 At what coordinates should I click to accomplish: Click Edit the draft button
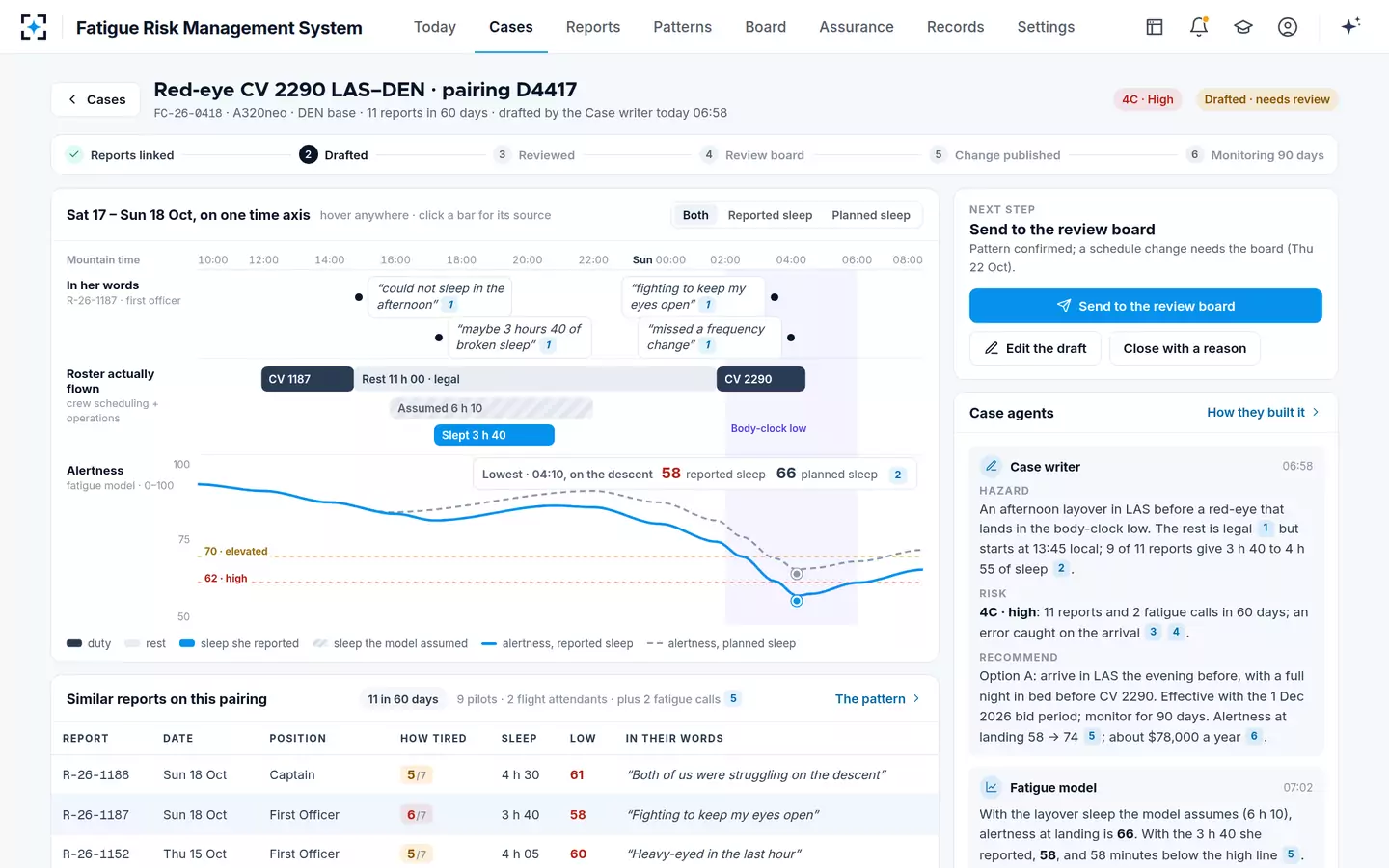[1035, 349]
